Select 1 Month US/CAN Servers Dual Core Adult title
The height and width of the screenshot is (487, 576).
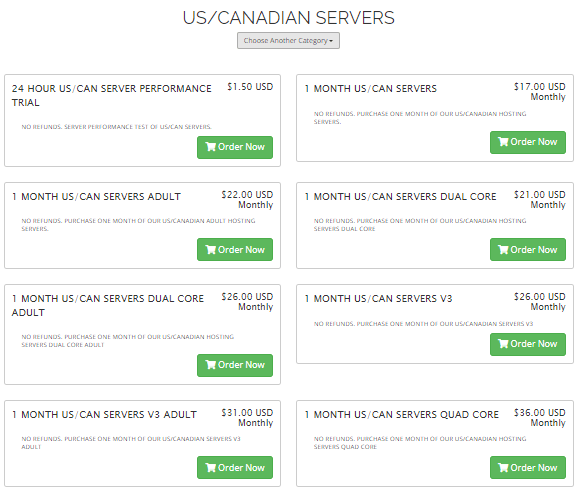108,306
